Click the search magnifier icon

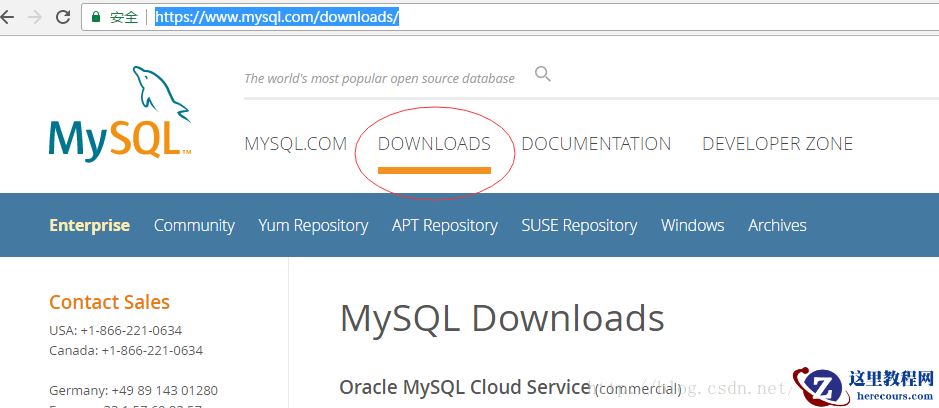click(x=543, y=74)
